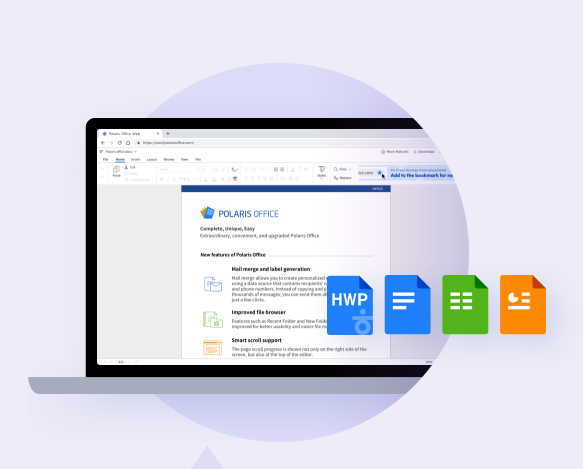Click the blue word document icon
The width and height of the screenshot is (583, 469).
(408, 305)
